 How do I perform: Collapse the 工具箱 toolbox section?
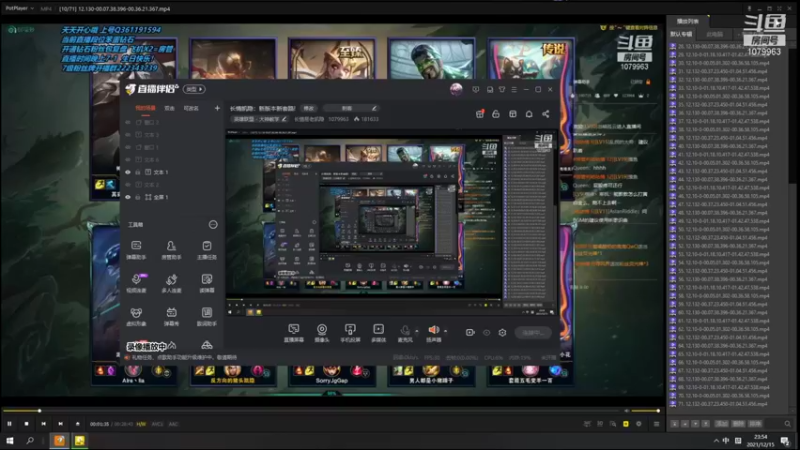tap(213, 224)
